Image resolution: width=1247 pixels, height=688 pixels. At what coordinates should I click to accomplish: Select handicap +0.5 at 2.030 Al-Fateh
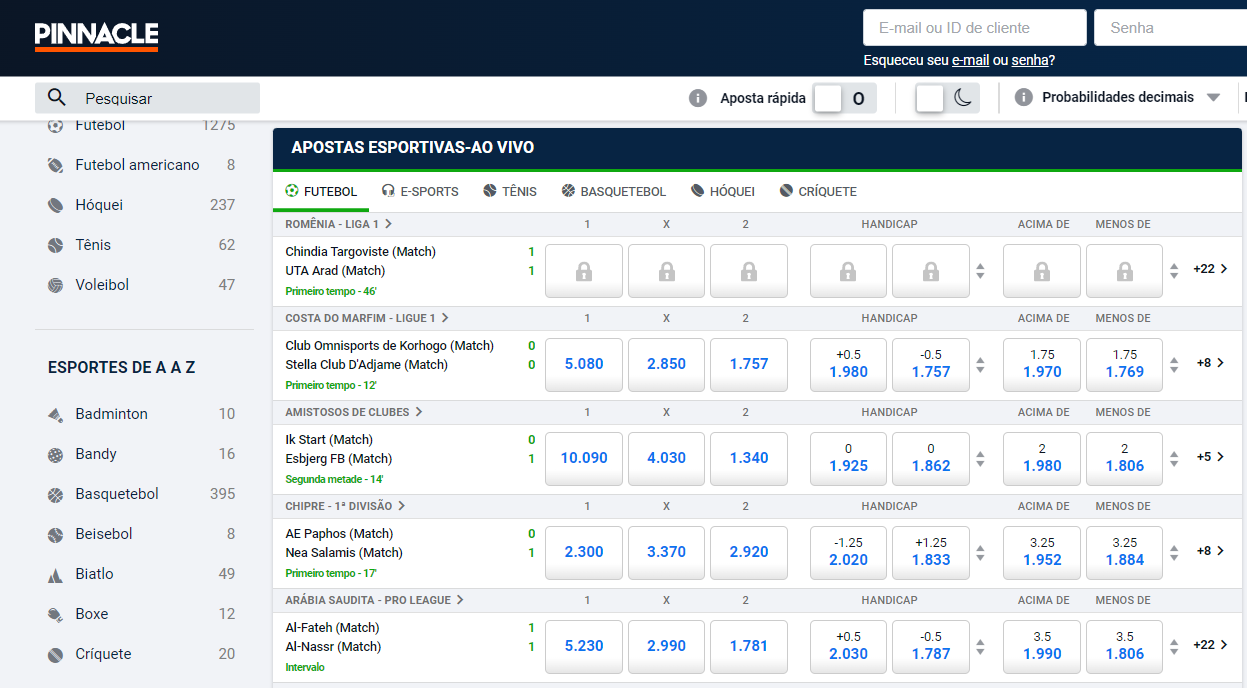point(848,647)
